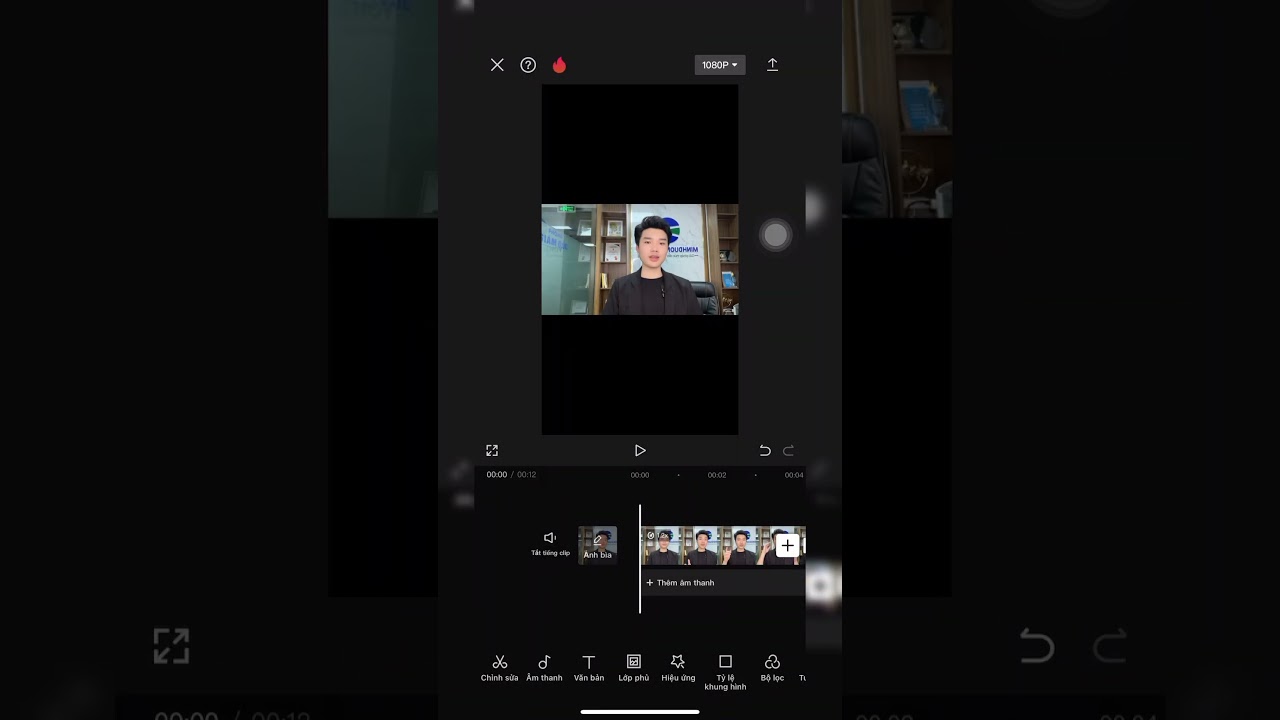This screenshot has width=1280, height=720.
Task: Open the Âm thanh audio tool
Action: pos(544,667)
